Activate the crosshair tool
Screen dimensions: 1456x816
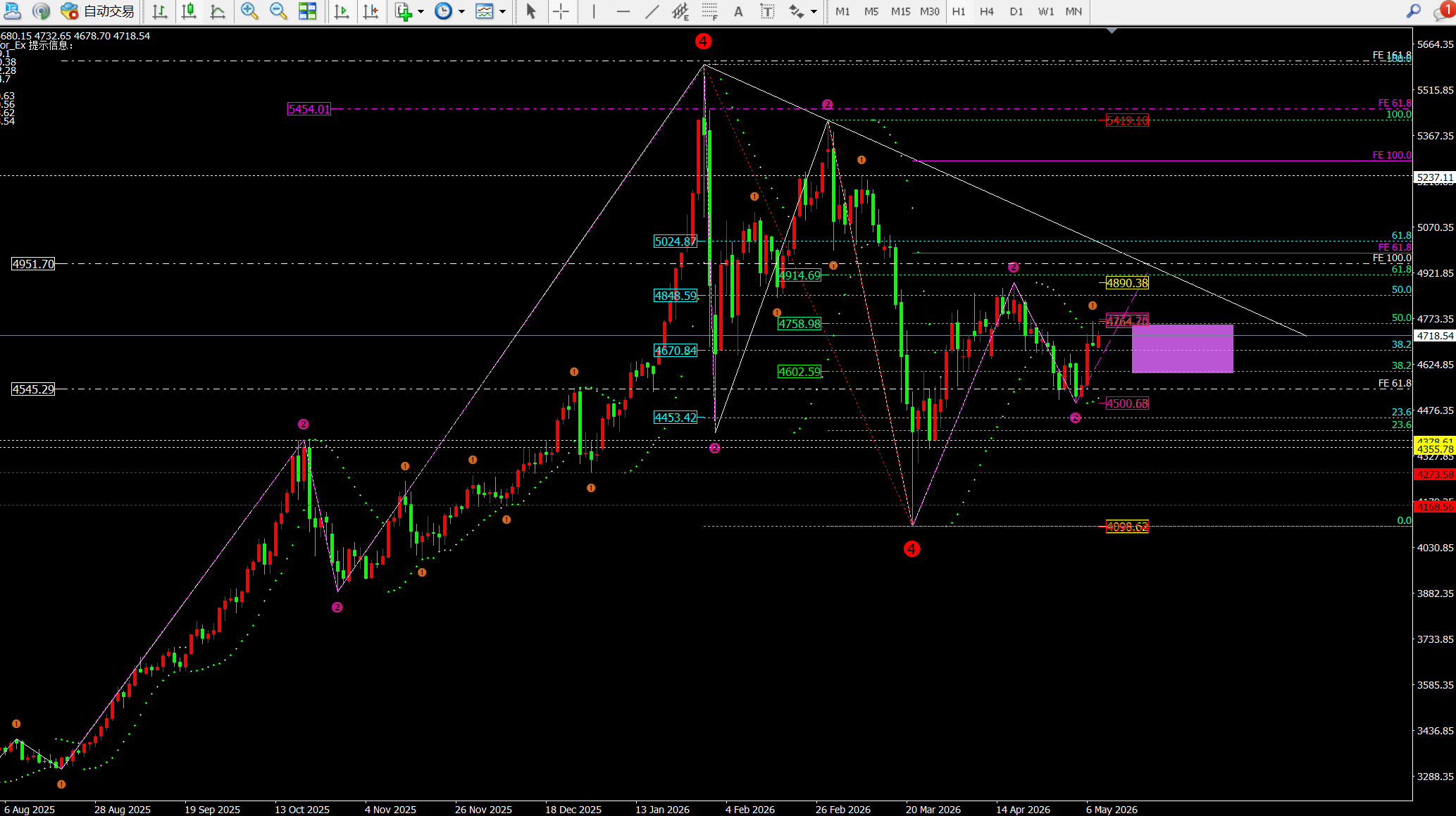point(561,11)
